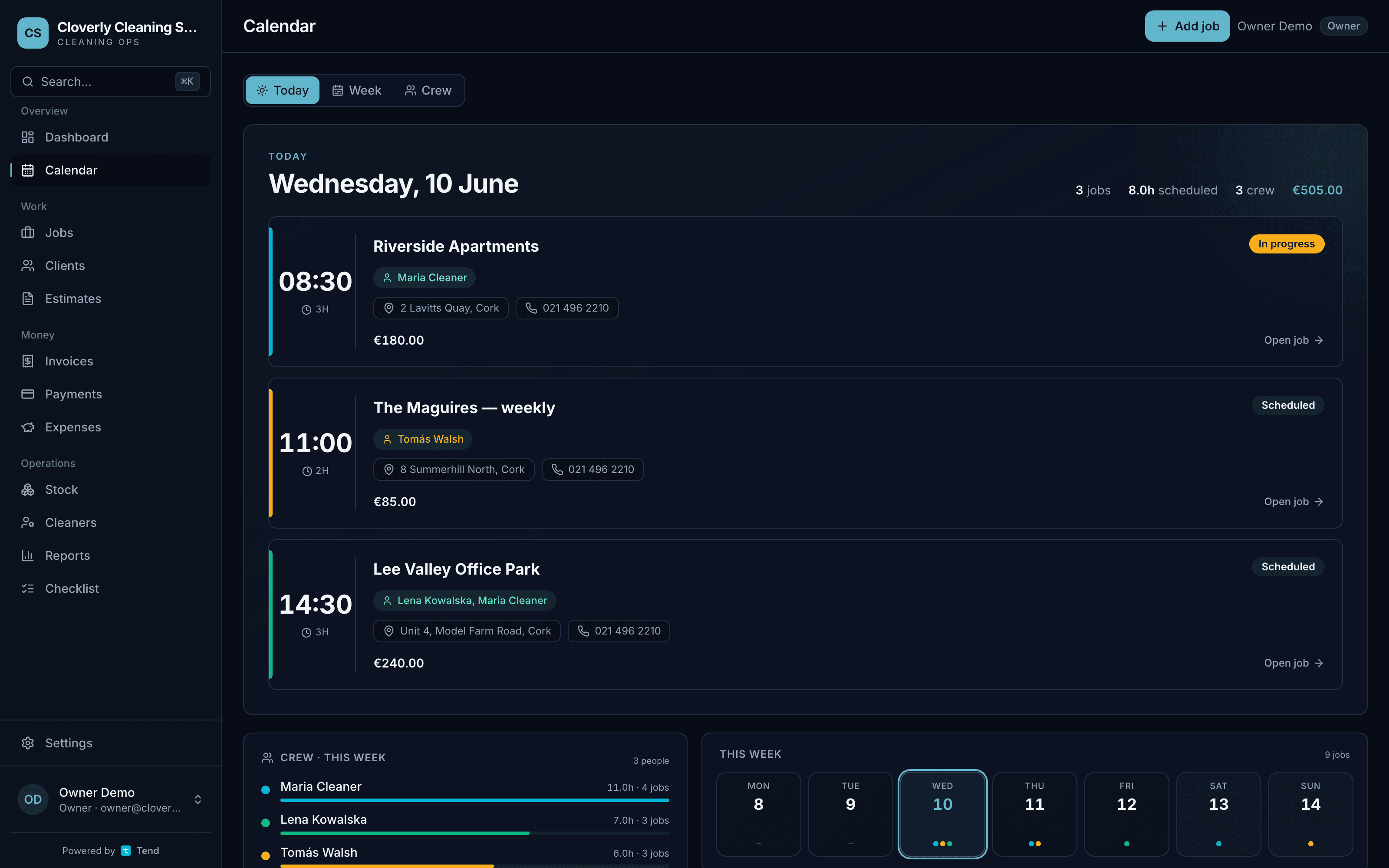Switch to the Crew tab
The height and width of the screenshot is (868, 1389).
428,90
